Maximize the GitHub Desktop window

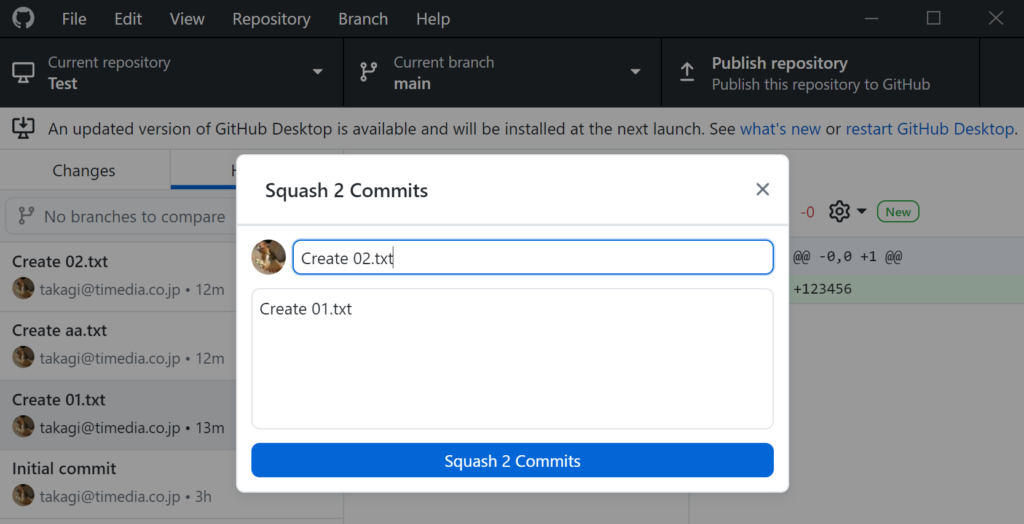[x=934, y=18]
